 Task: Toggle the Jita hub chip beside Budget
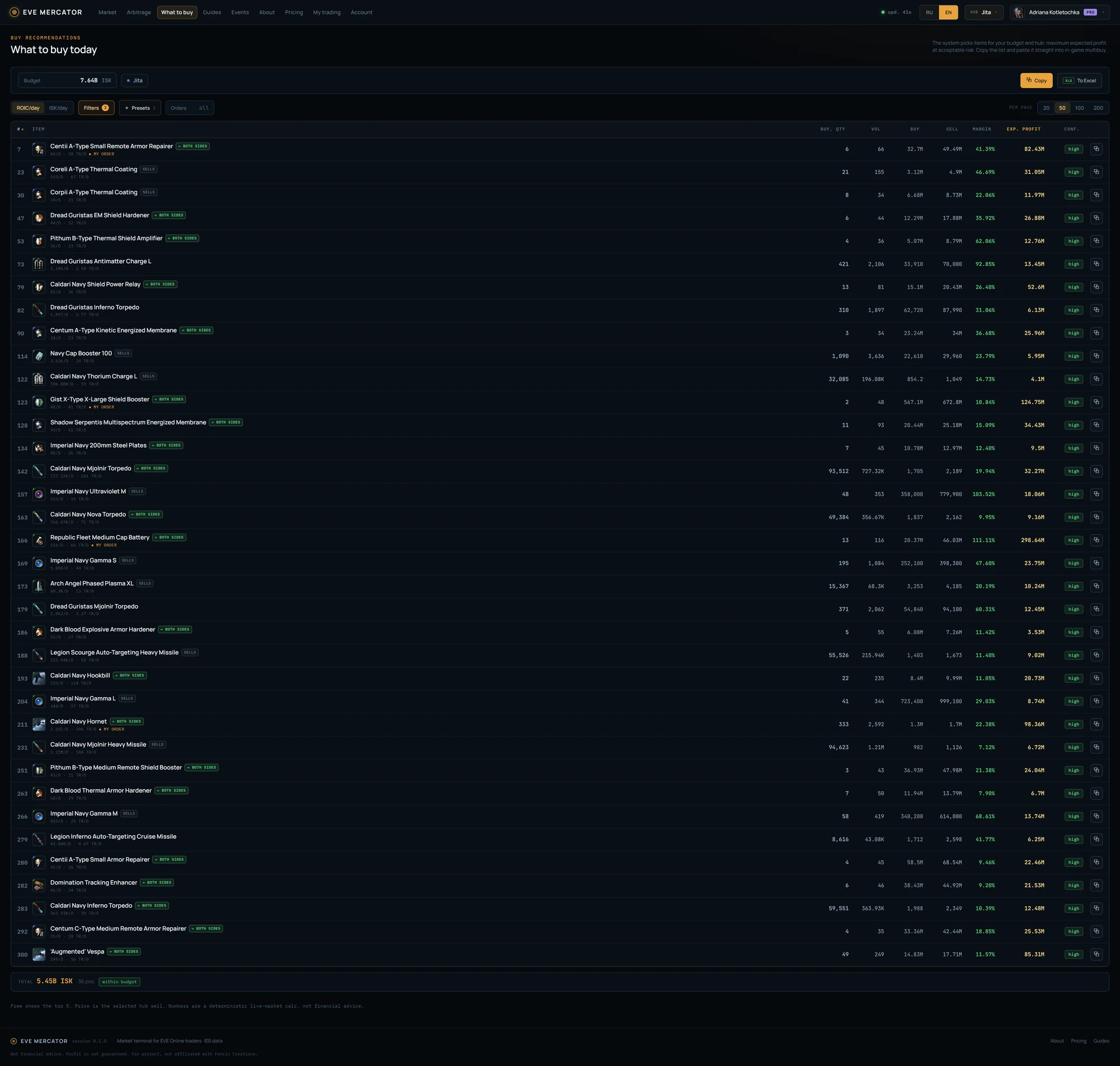134,80
